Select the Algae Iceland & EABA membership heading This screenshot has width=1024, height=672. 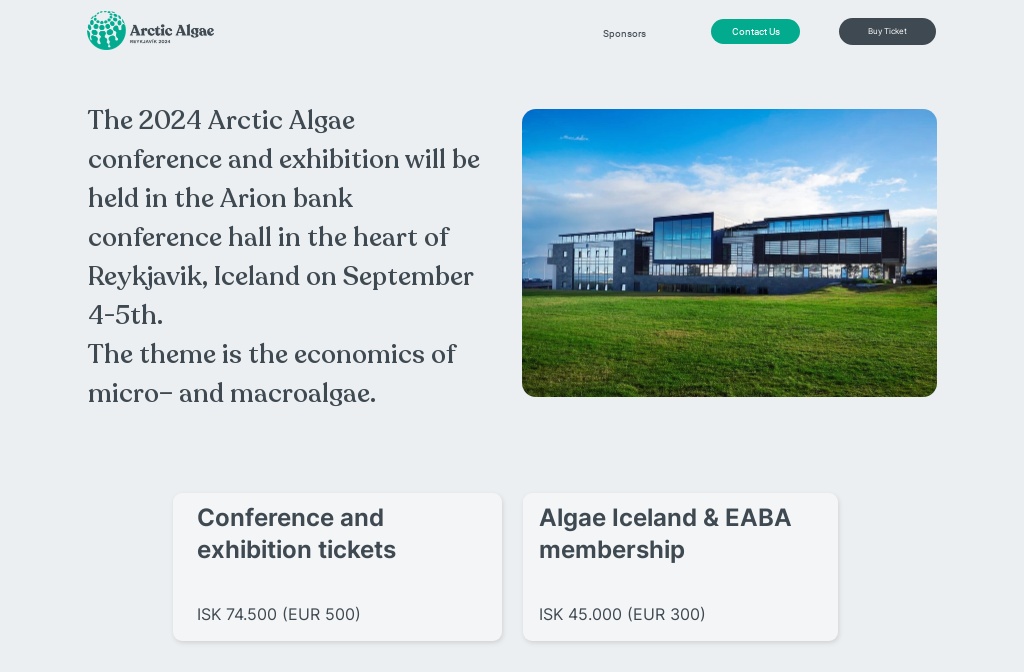[665, 534]
